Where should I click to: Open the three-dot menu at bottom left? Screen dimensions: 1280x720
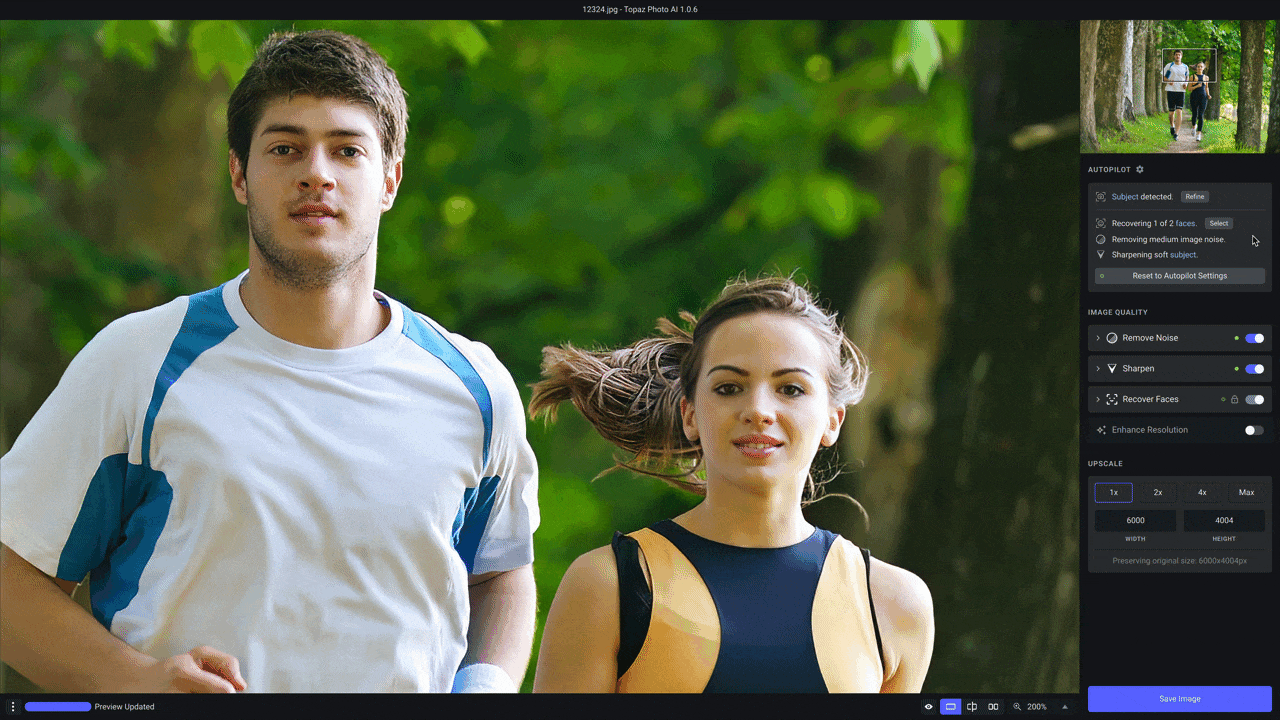(x=13, y=707)
